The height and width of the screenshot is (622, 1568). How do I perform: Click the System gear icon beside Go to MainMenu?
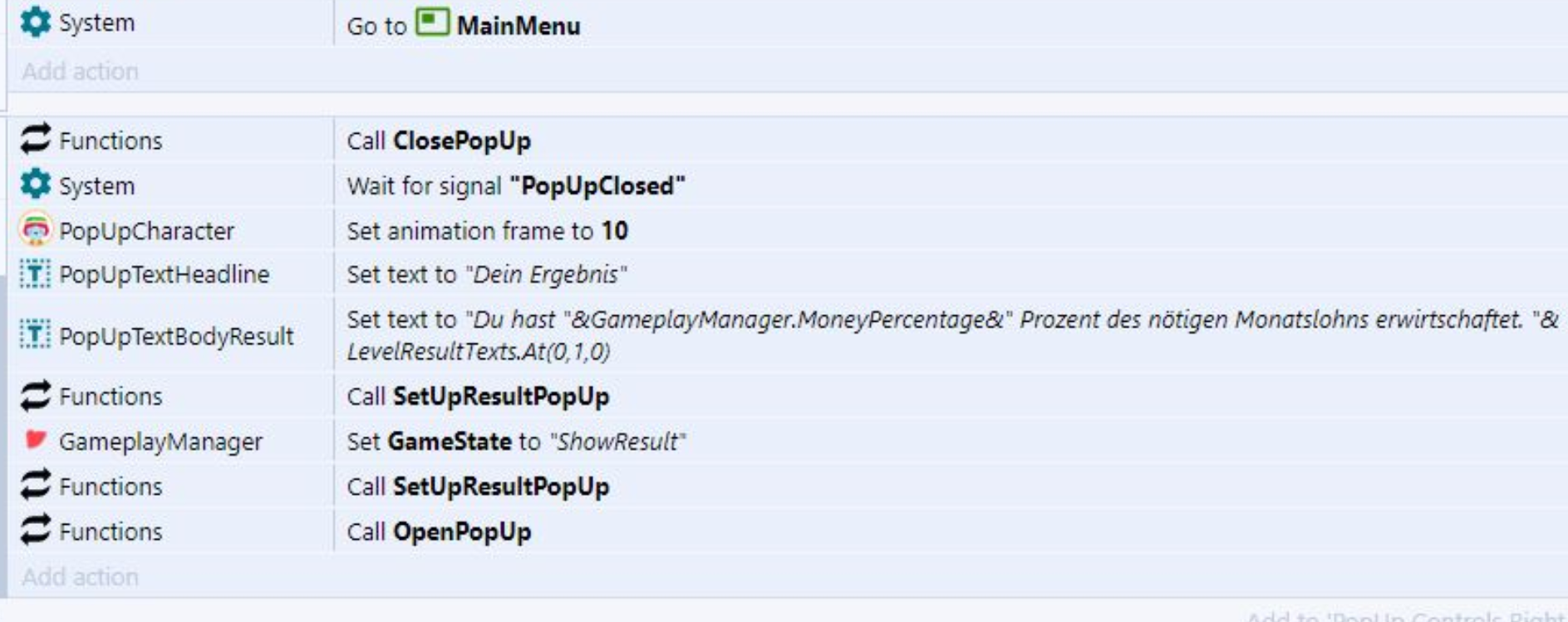pyautogui.click(x=35, y=22)
